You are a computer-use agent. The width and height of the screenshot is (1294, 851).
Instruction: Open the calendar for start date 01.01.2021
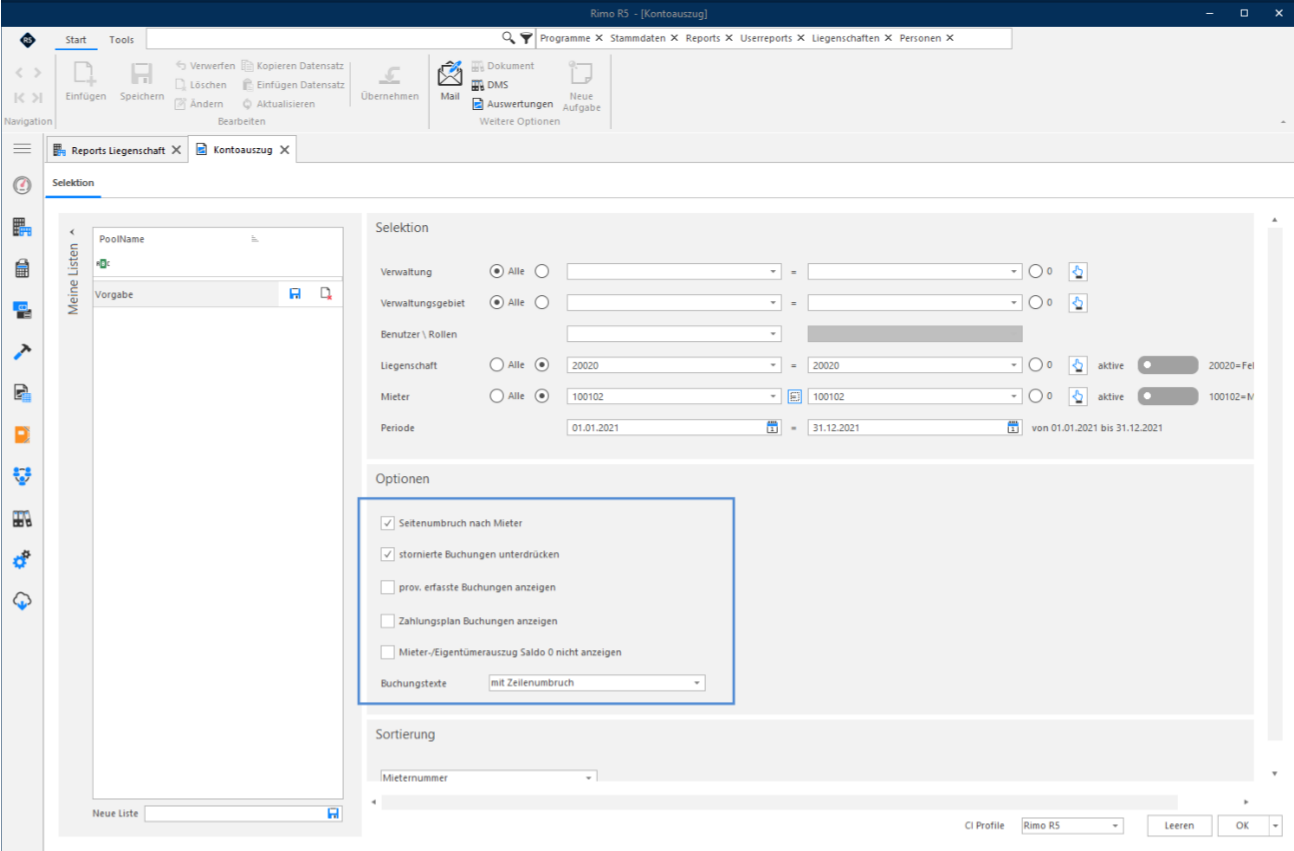[x=772, y=427]
